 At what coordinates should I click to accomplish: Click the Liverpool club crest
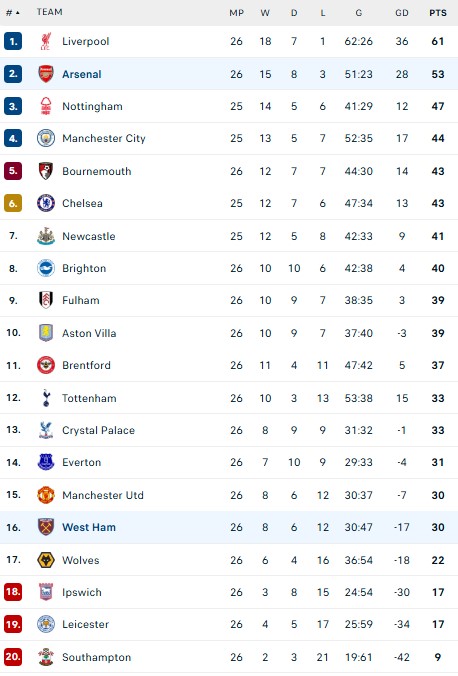(x=46, y=41)
